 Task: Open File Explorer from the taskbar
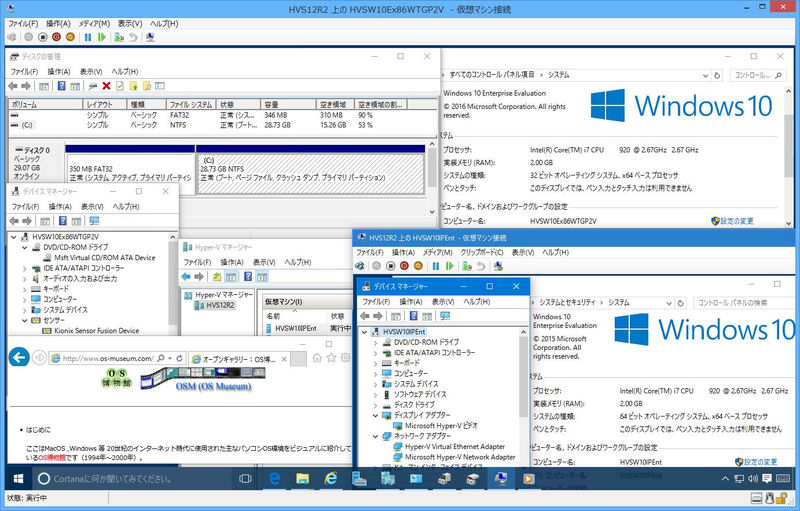point(303,478)
